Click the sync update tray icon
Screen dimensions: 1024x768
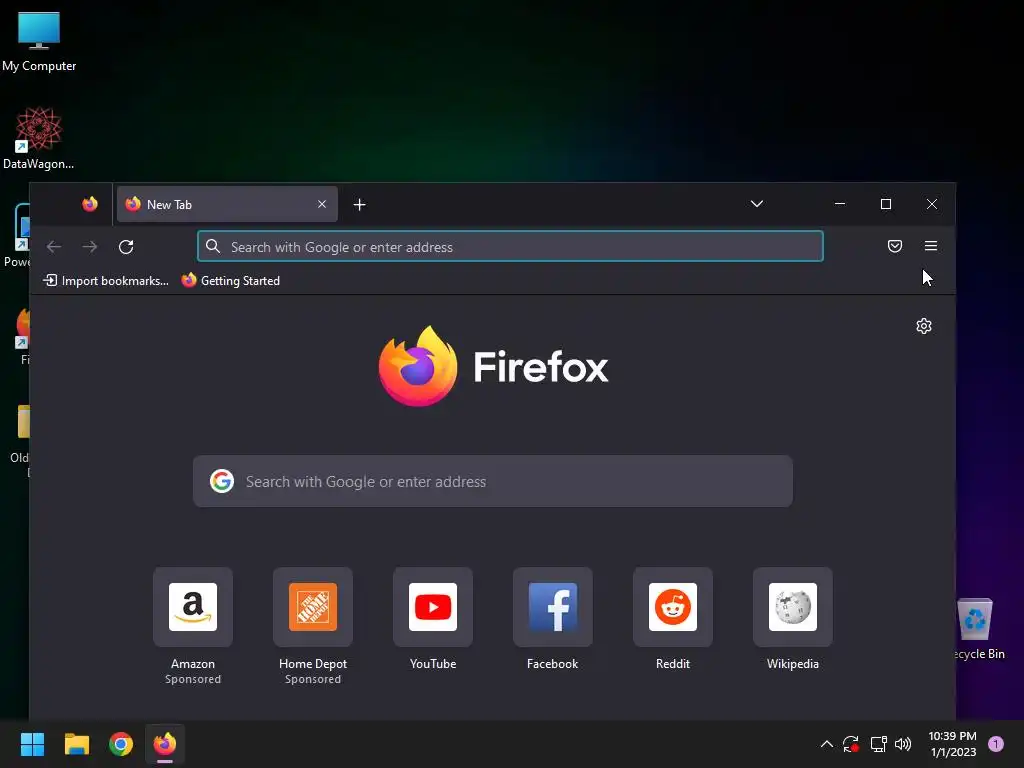(850, 744)
